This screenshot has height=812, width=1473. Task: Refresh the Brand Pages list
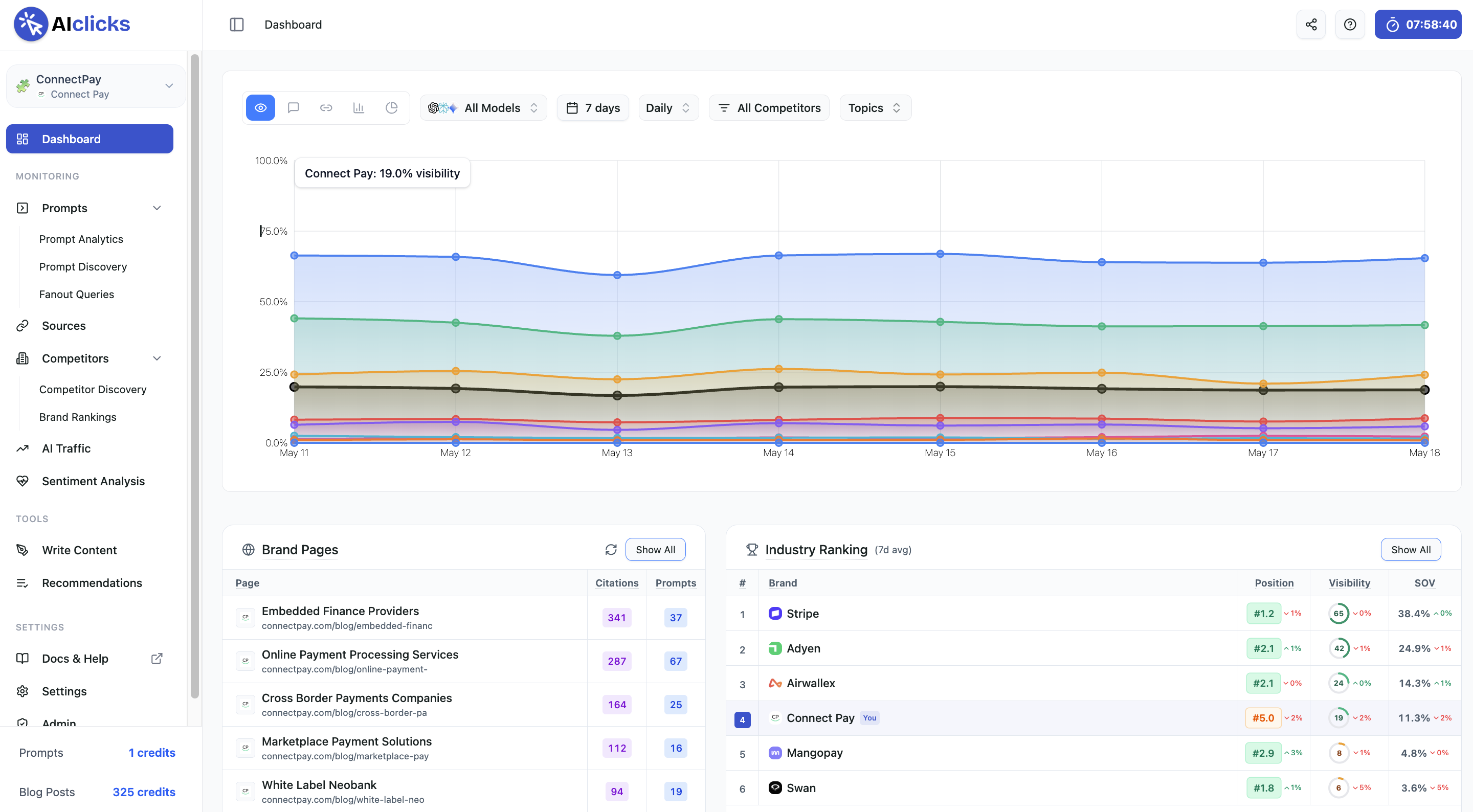[611, 550]
